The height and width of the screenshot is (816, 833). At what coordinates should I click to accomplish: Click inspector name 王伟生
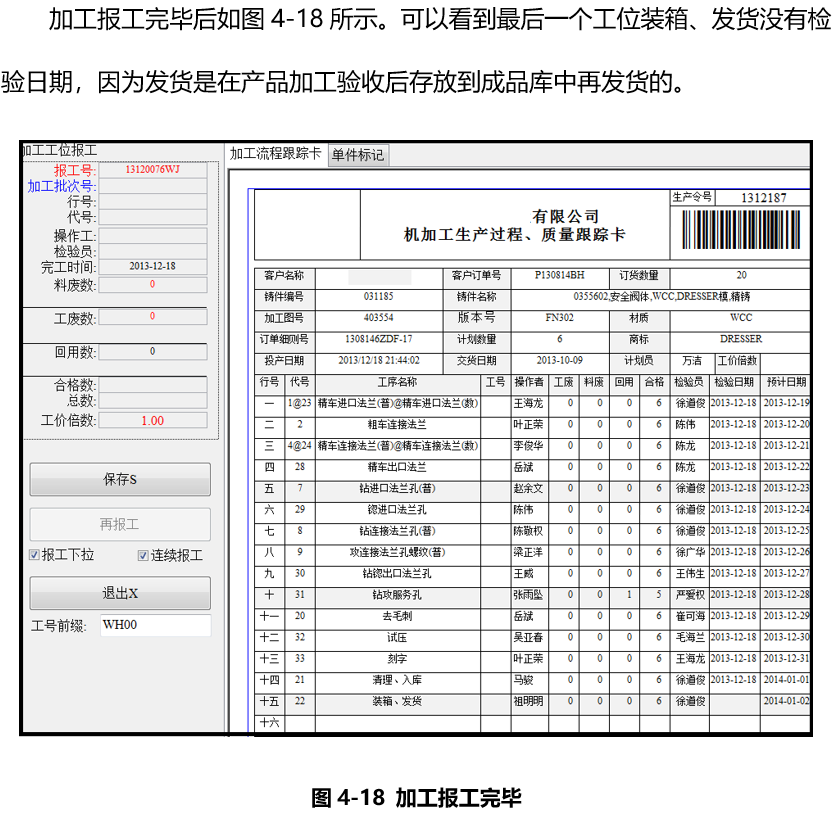[690, 573]
